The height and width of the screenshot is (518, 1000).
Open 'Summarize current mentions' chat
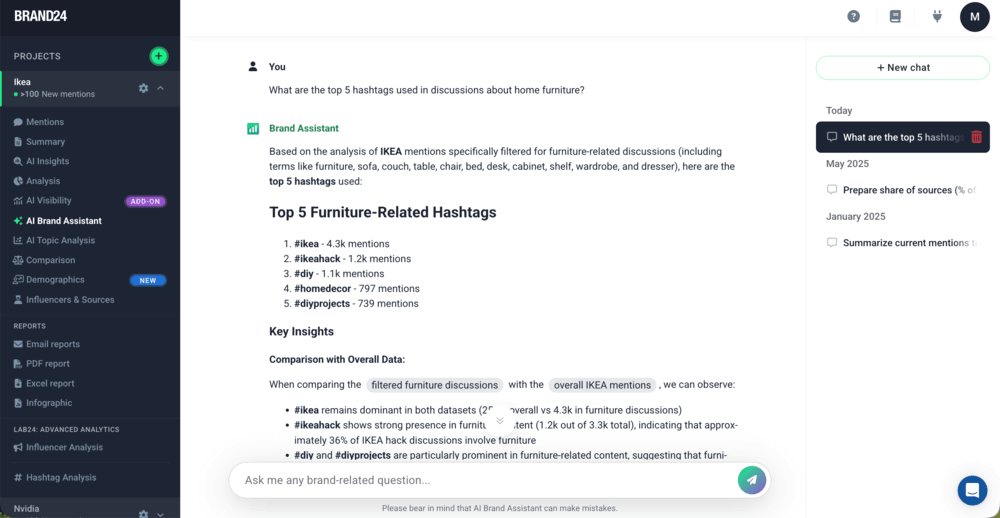(905, 243)
